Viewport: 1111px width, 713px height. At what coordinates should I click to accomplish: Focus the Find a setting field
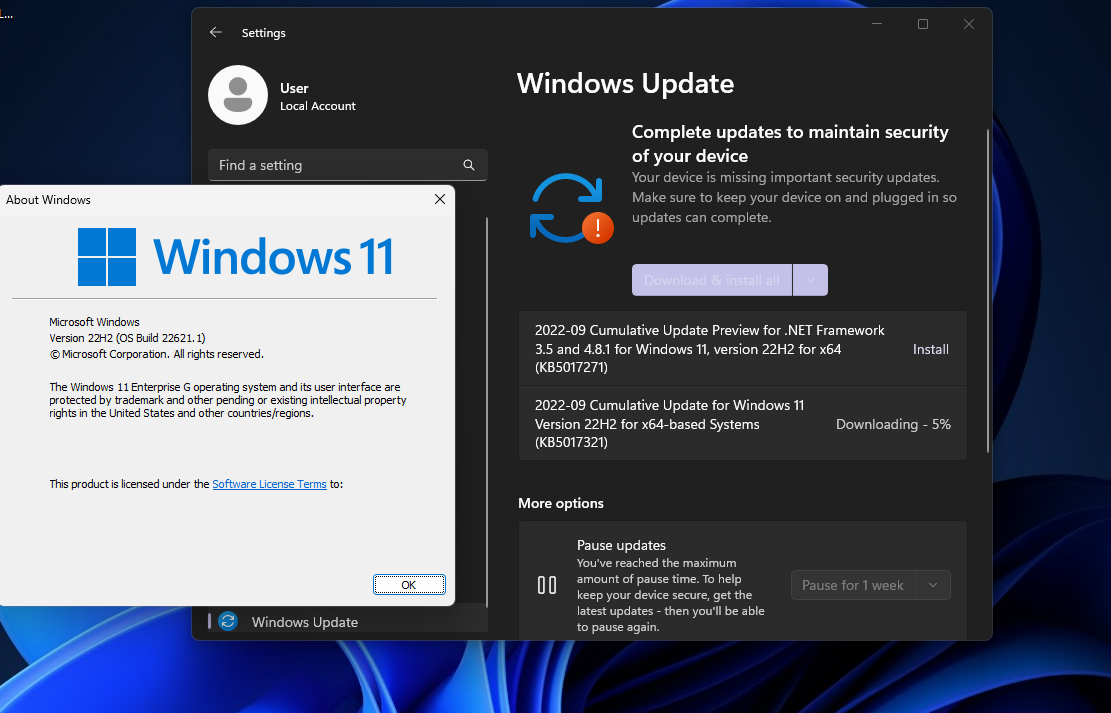[347, 165]
